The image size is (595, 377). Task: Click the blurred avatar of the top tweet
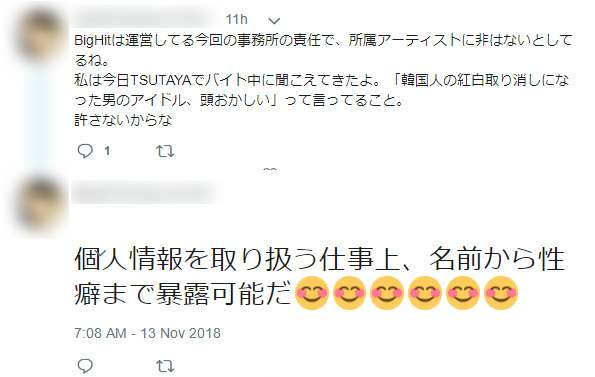coord(41,35)
